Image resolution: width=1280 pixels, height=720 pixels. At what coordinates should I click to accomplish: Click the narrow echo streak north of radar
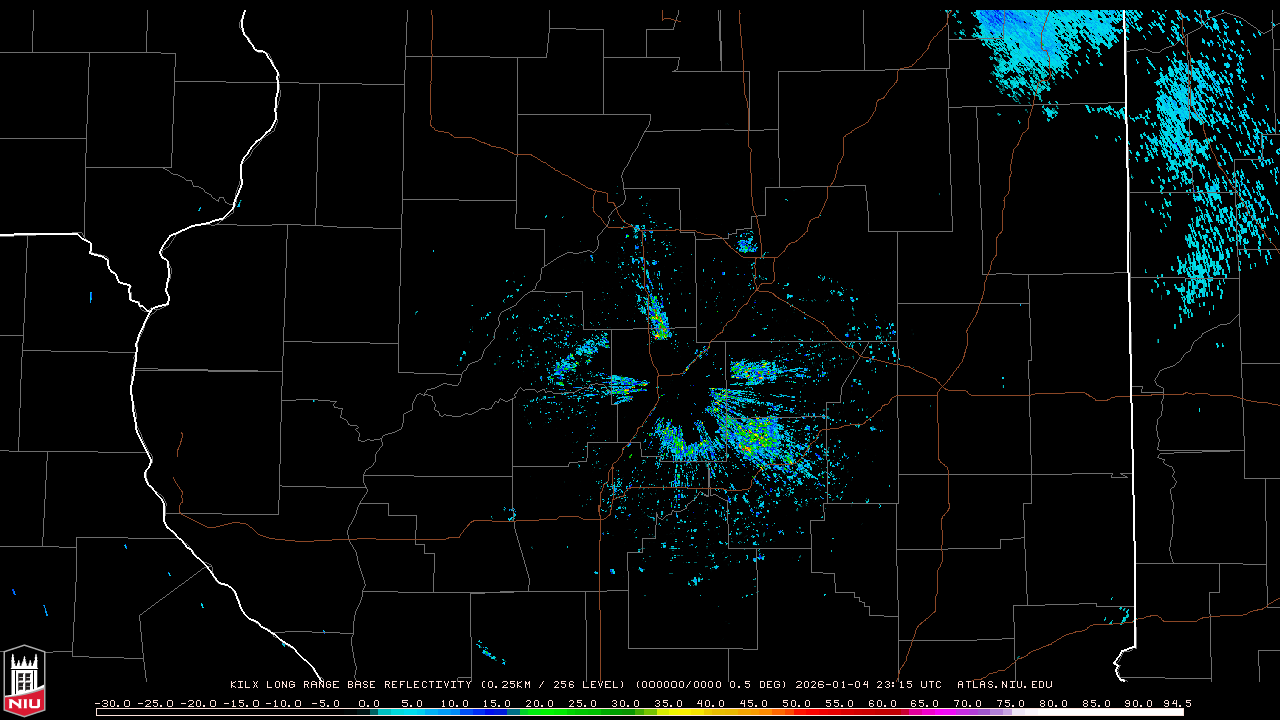pos(657,318)
